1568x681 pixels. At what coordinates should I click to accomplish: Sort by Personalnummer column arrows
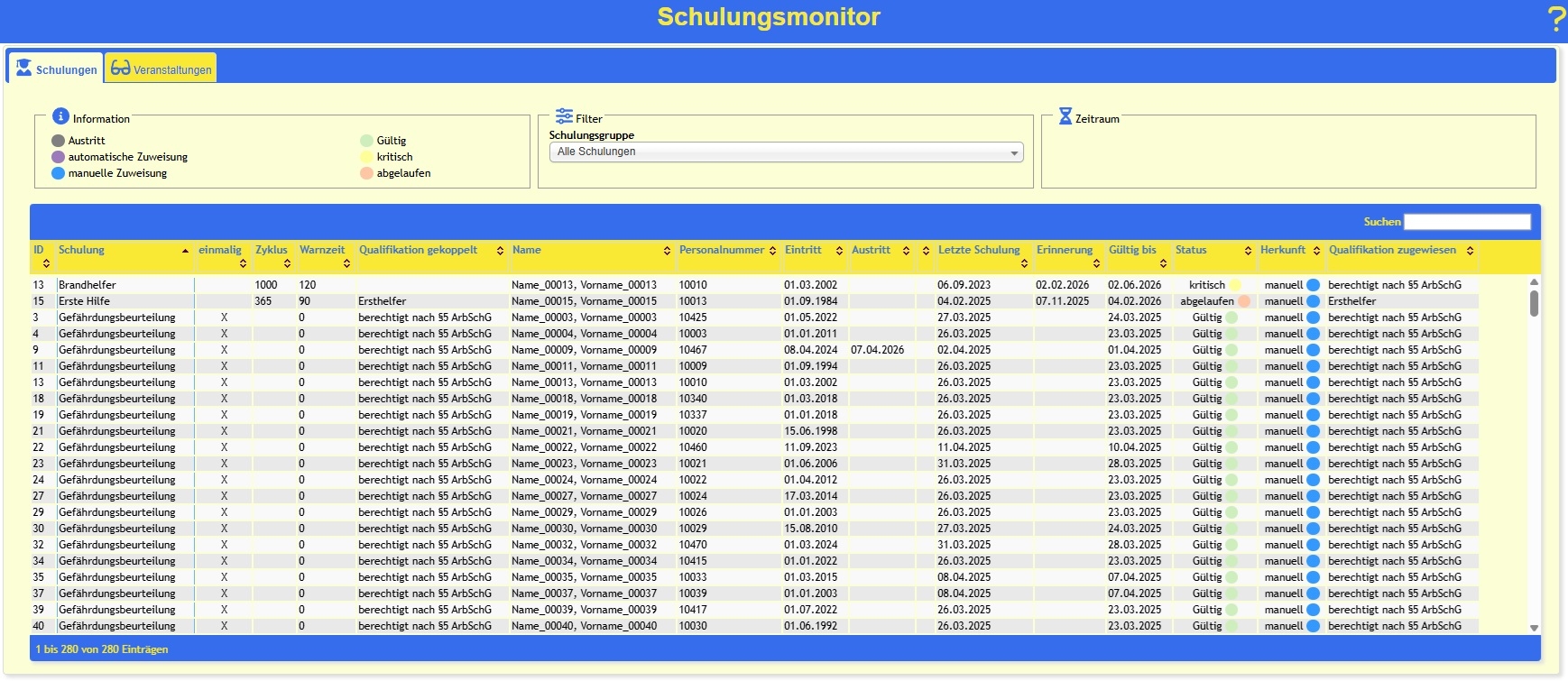coord(772,251)
